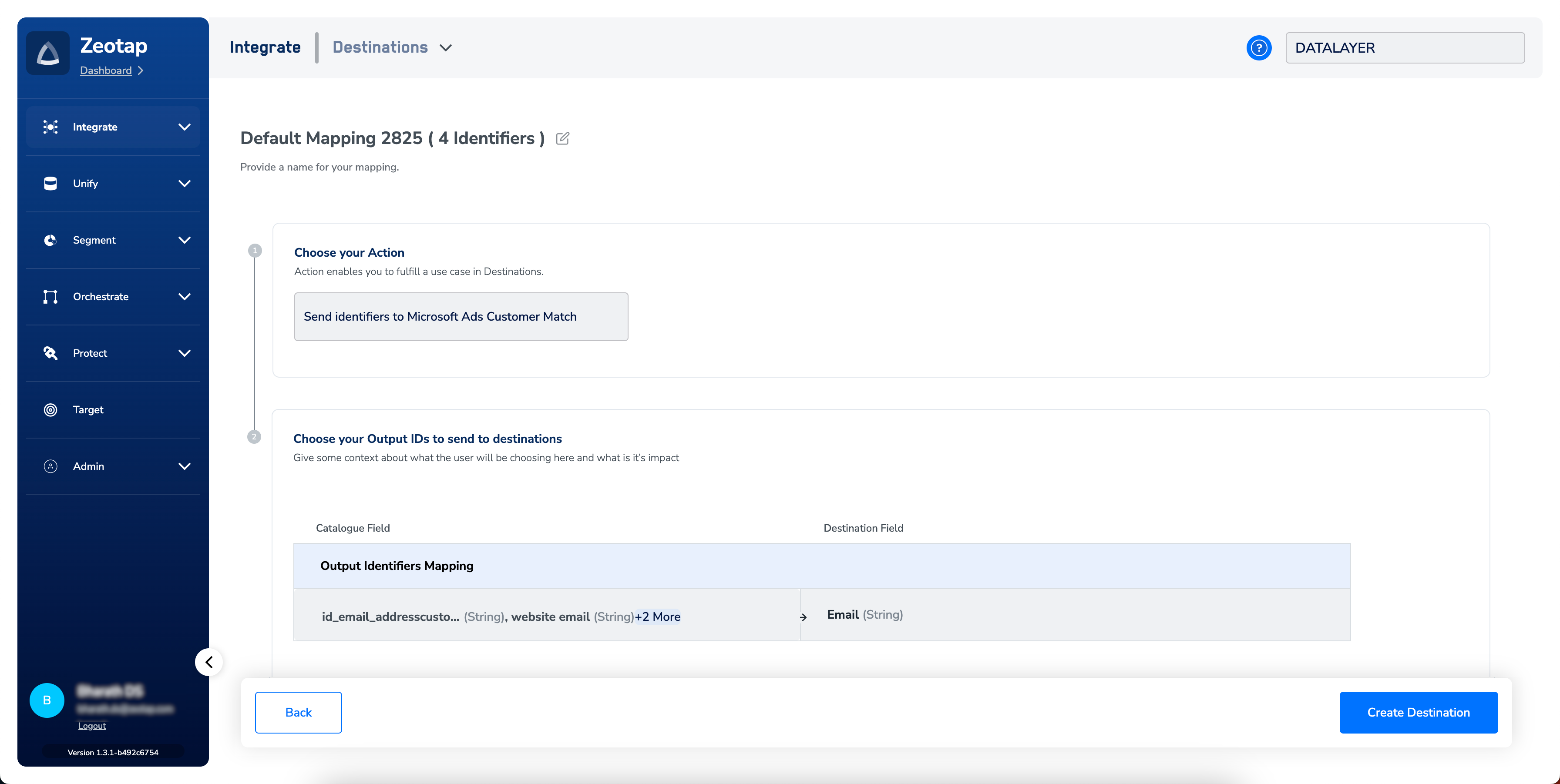
Task: Select Send identifiers to Microsoft Ads action
Action: pyautogui.click(x=461, y=317)
